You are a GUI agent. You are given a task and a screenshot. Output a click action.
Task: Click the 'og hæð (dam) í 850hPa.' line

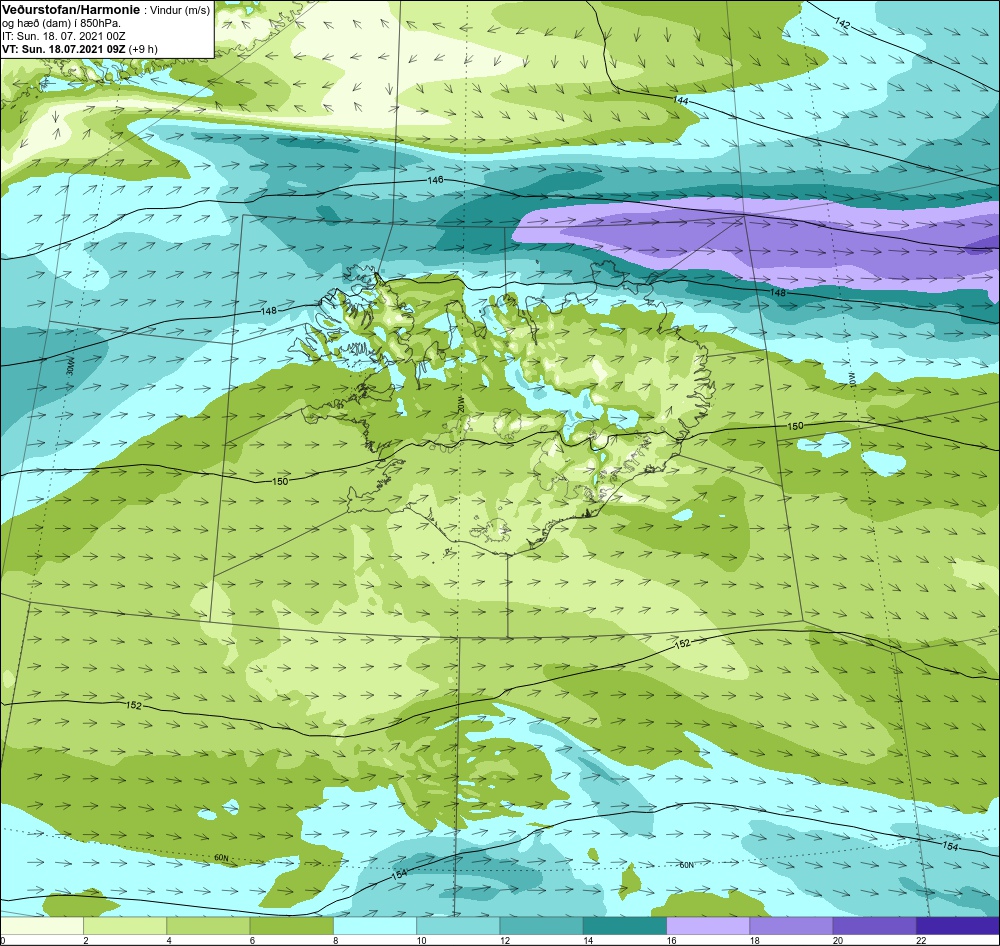coord(61,24)
